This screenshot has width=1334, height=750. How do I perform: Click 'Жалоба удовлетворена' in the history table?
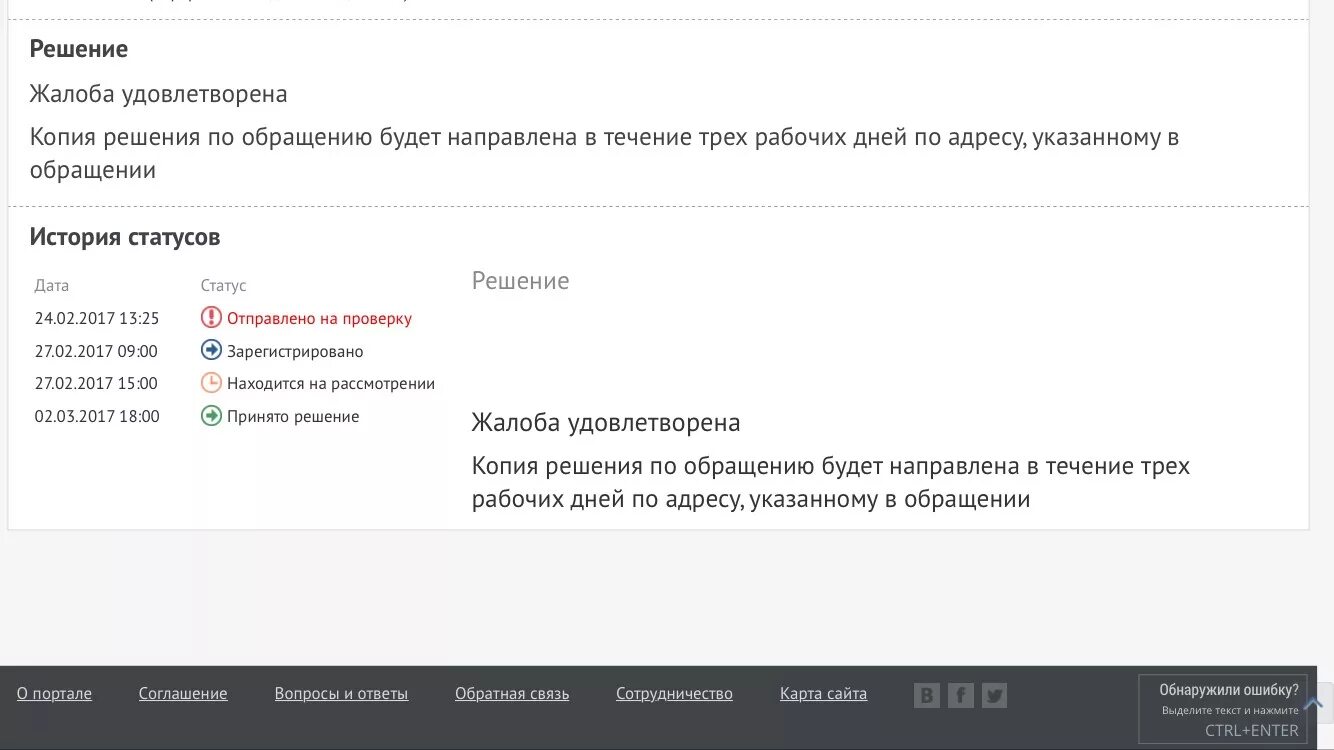[x=606, y=423]
